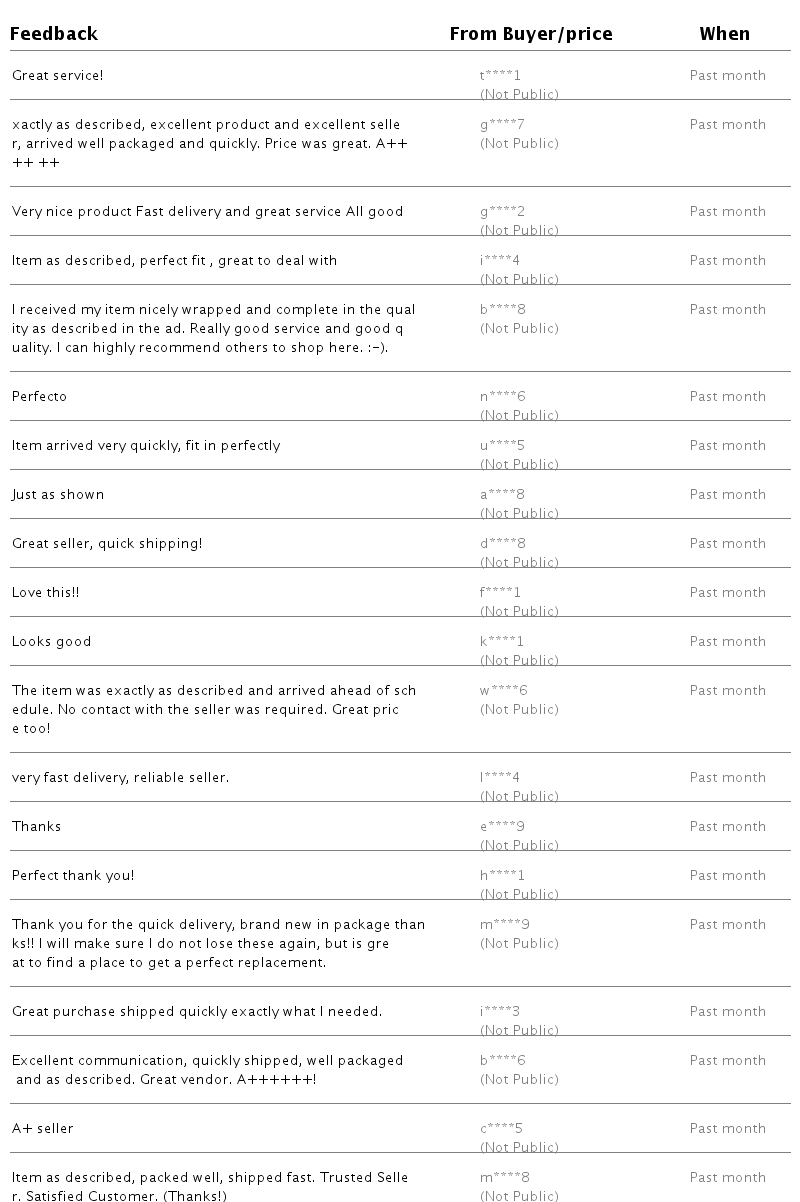Screen dimensions: 800x1202
Task: Click buyer b****8 beside nicely wrapped review
Action: click(x=503, y=309)
